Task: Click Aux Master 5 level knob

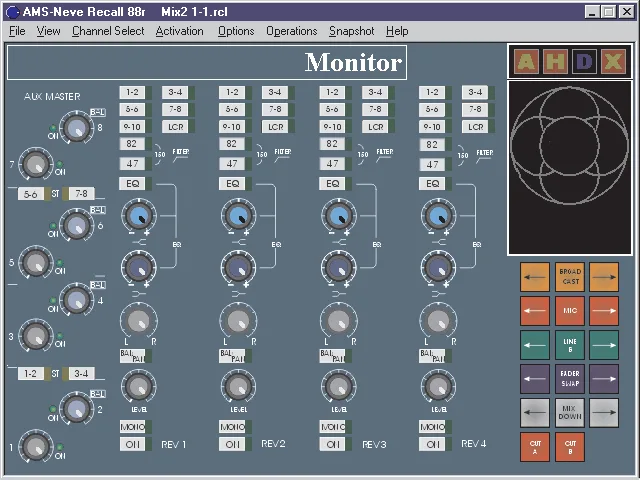Action: [36, 262]
